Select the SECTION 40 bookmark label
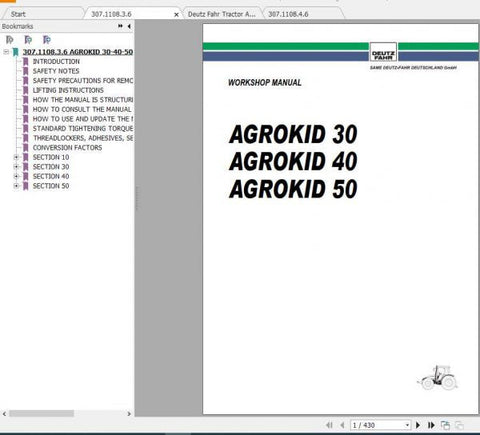The image size is (480, 435). coord(51,176)
